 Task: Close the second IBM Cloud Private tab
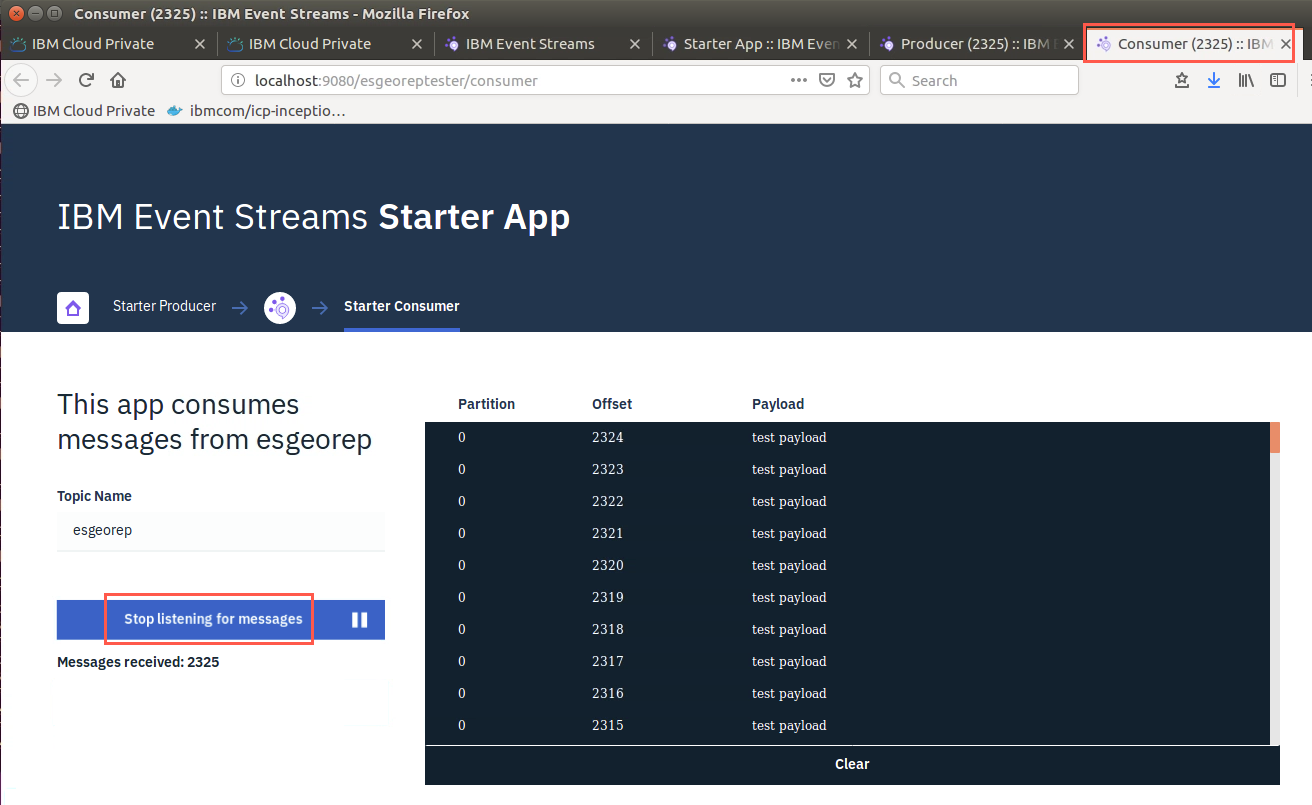(x=417, y=44)
